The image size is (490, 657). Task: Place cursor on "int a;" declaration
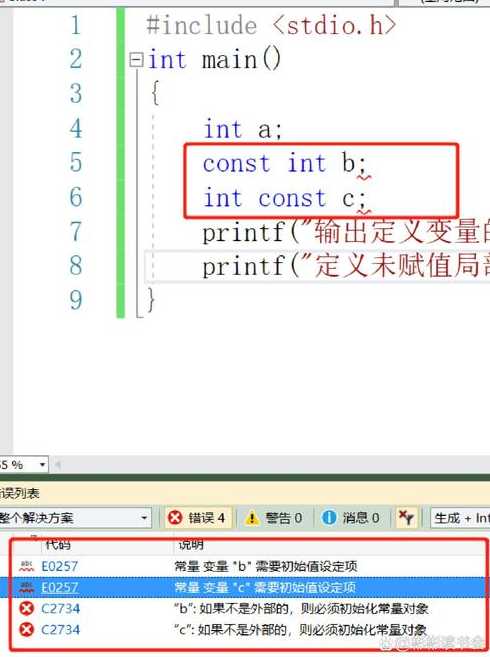[x=242, y=129]
